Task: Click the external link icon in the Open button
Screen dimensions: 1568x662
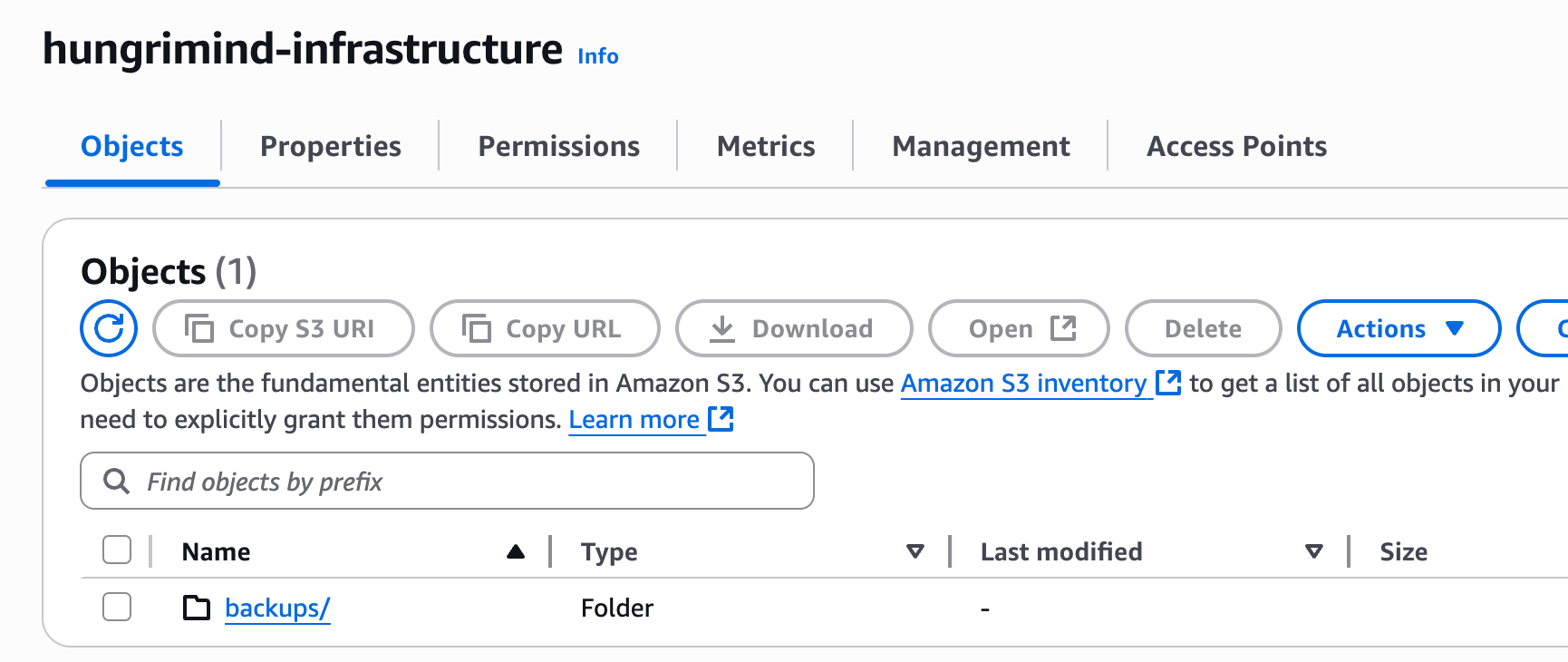Action: pyautogui.click(x=1062, y=328)
